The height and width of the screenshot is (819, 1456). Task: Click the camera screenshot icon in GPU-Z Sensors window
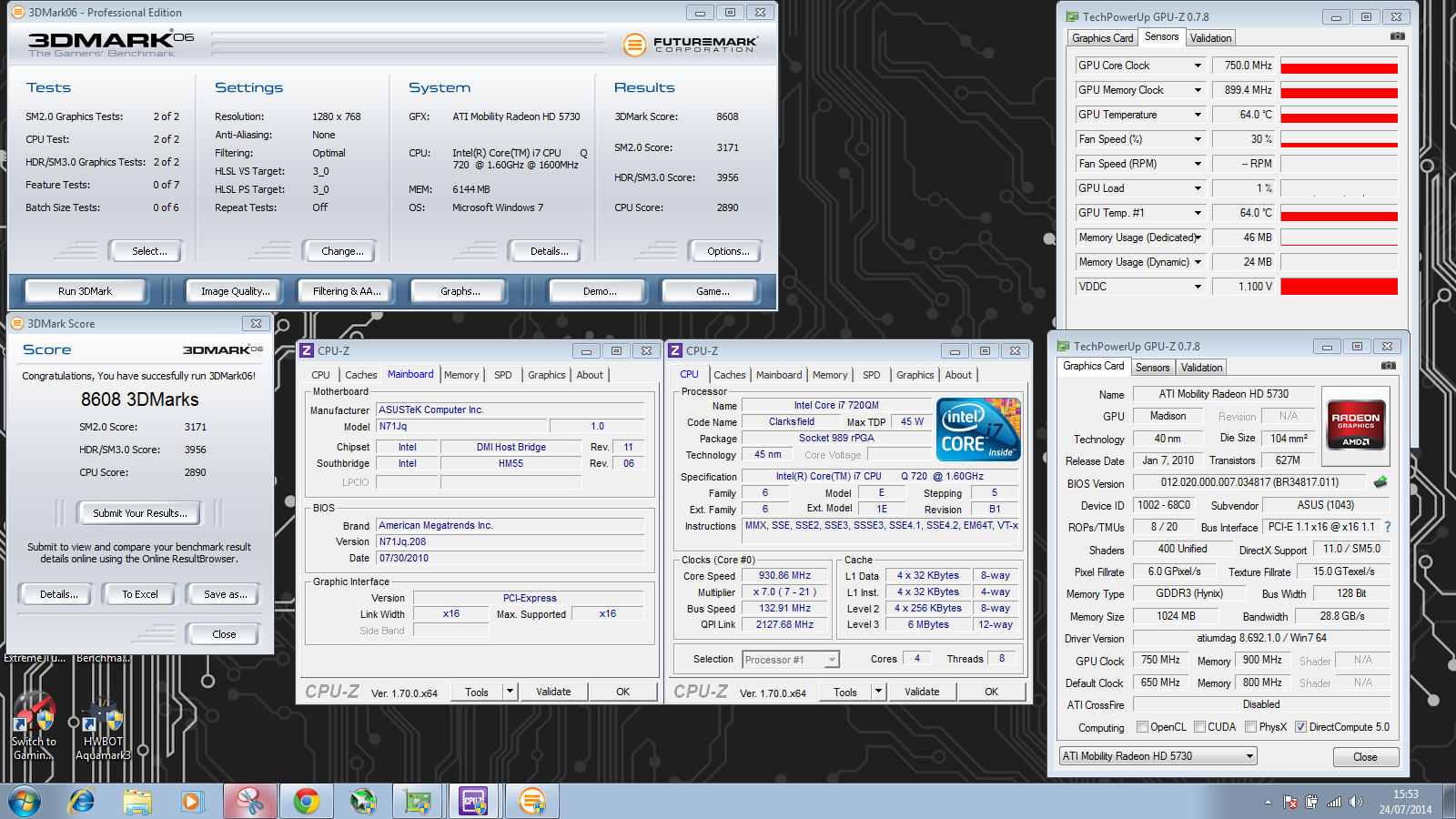[1398, 36]
